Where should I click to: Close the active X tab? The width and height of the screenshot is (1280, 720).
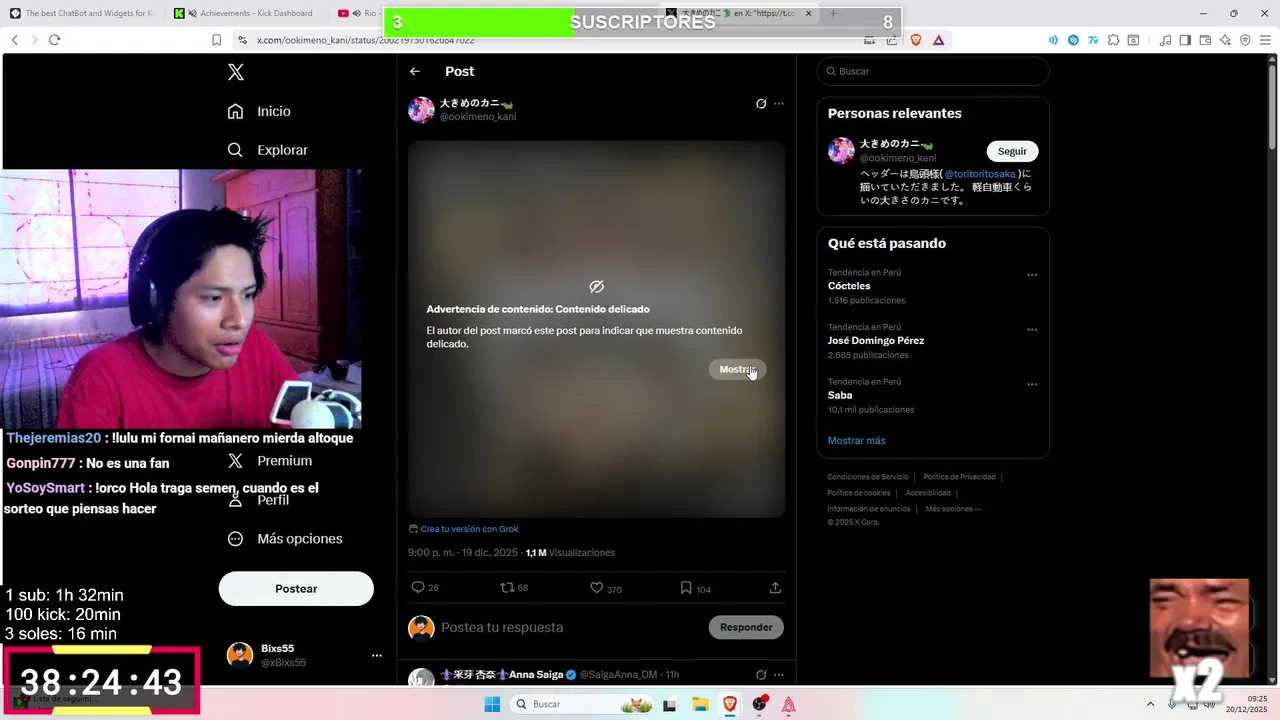tap(808, 13)
